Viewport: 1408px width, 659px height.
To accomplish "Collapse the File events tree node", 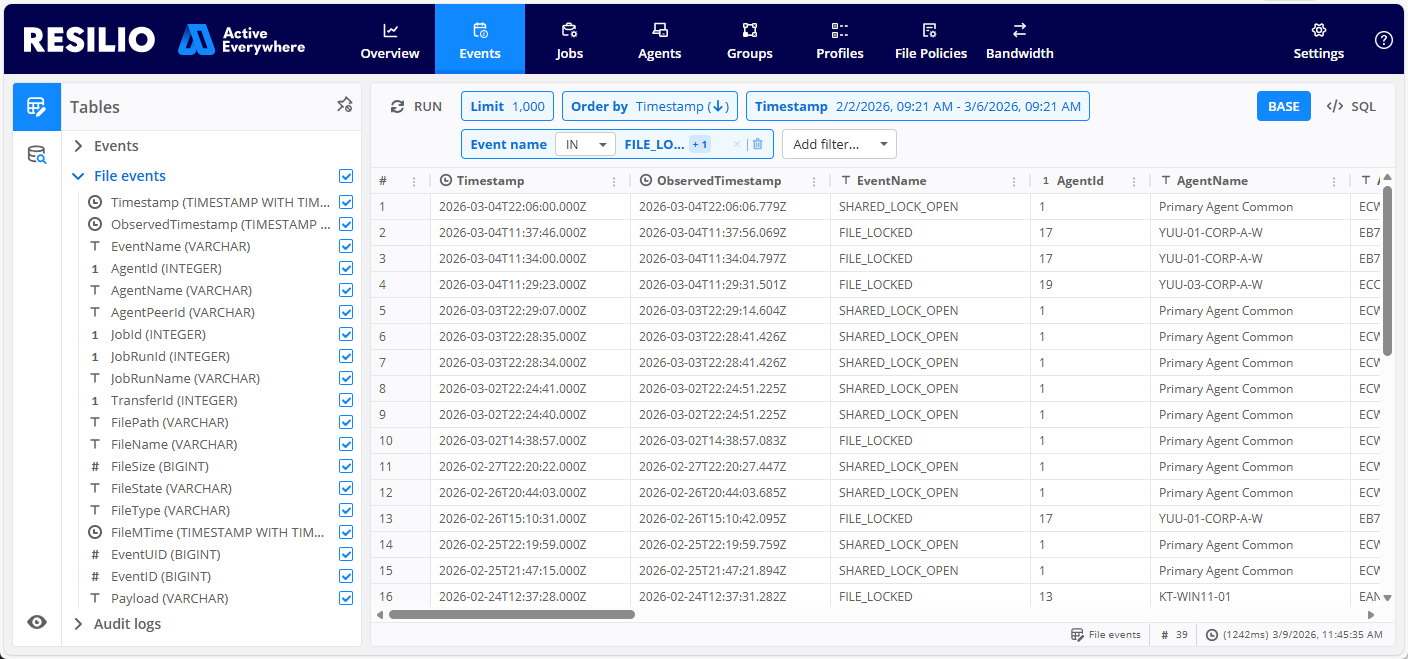I will (79, 176).
